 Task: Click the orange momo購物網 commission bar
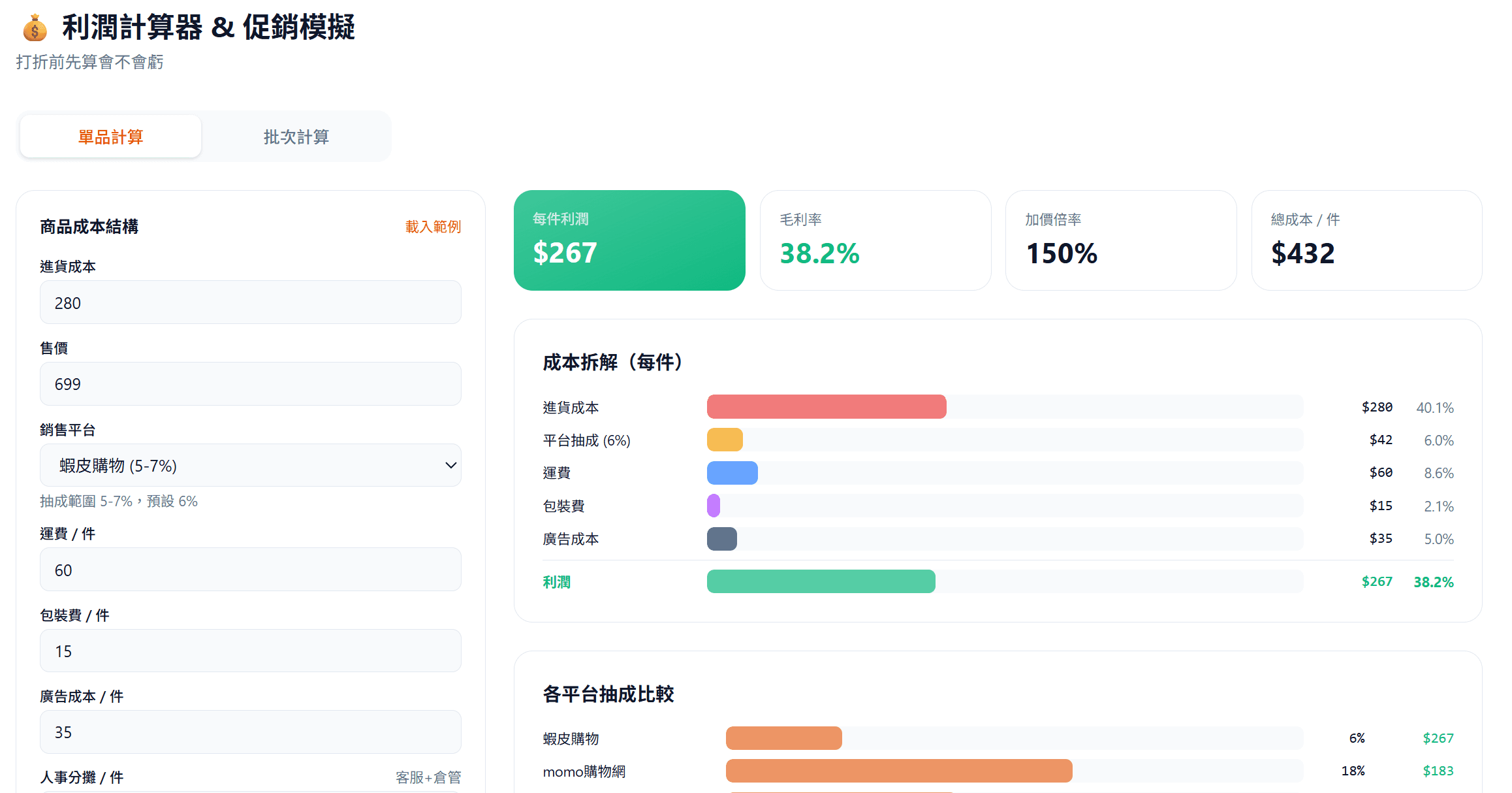(x=899, y=771)
